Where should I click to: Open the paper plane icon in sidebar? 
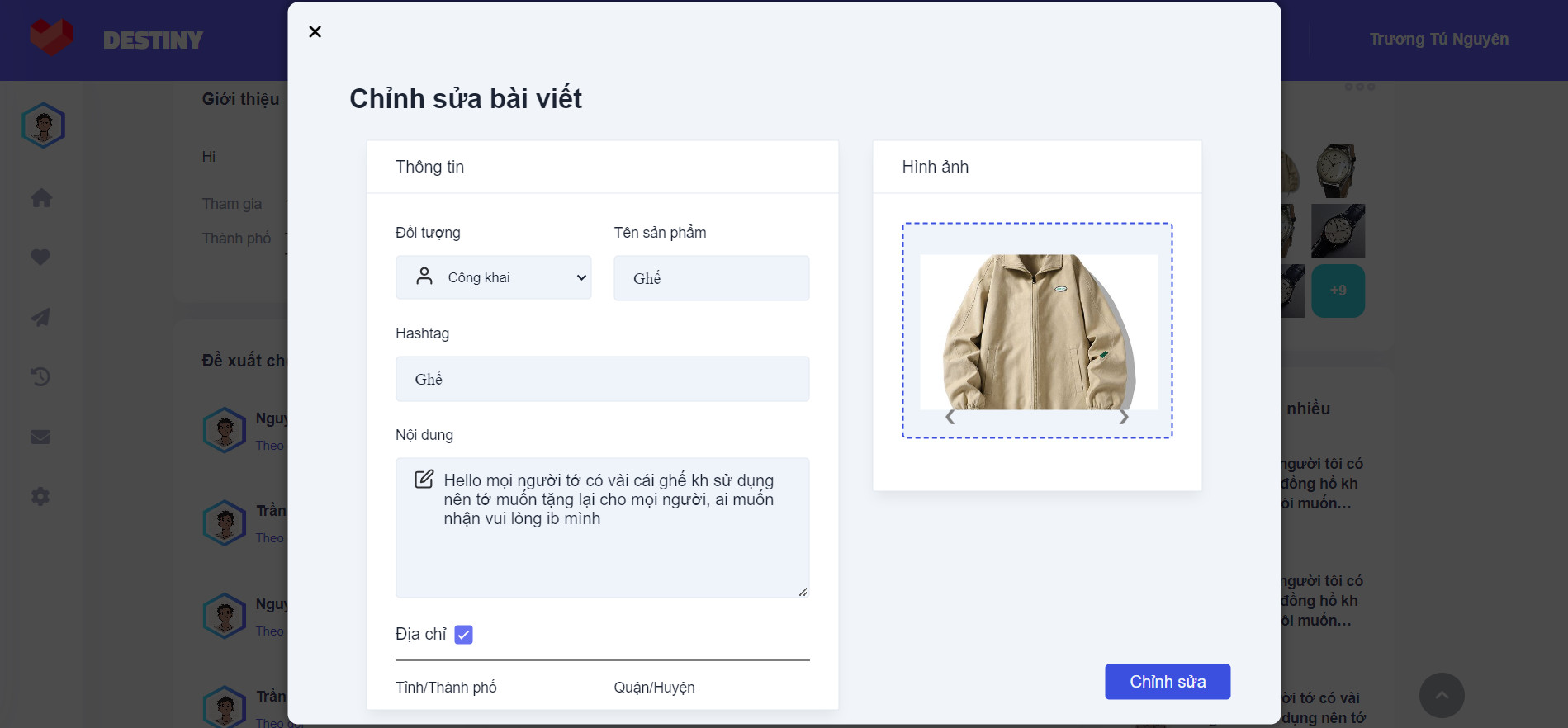pyautogui.click(x=40, y=317)
